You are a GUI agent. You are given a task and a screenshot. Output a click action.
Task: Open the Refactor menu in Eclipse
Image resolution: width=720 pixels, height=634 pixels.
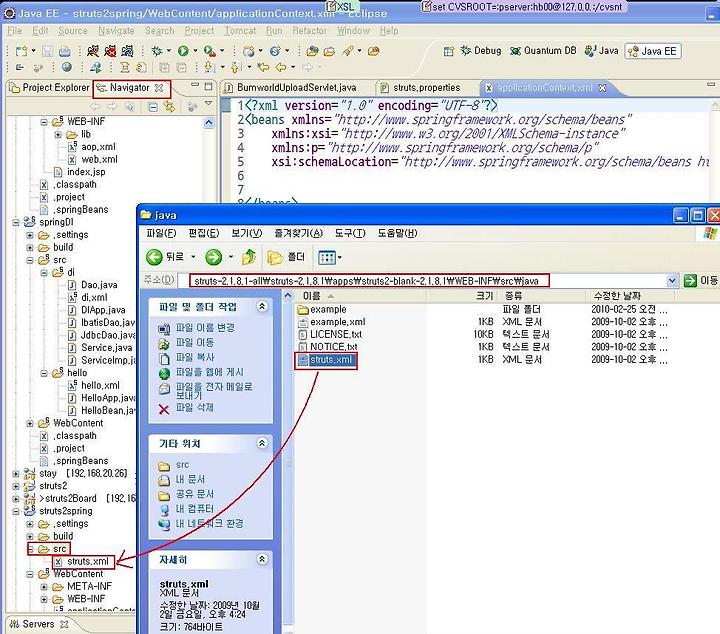tap(309, 31)
